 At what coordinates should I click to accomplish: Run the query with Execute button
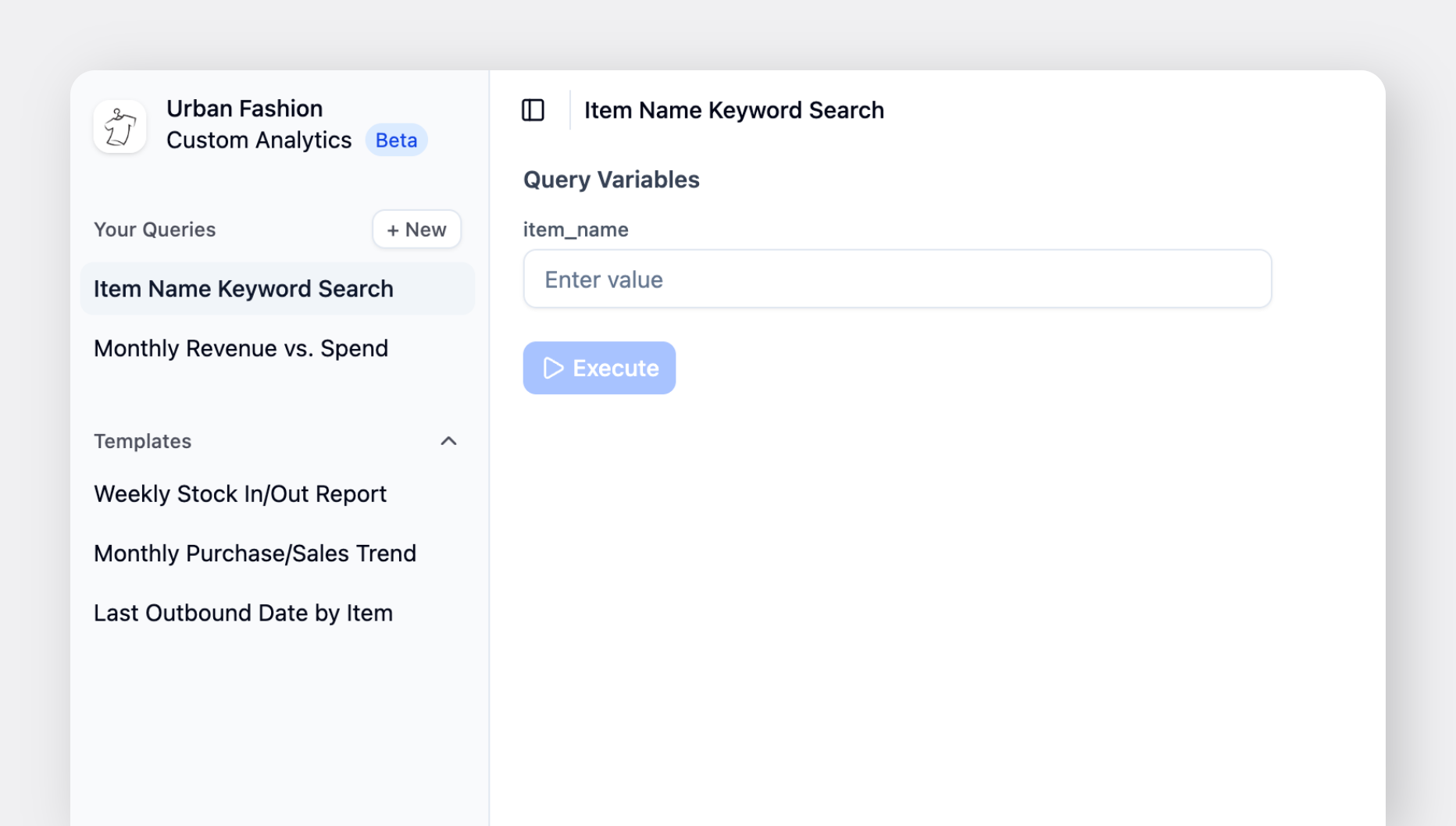pyautogui.click(x=599, y=368)
